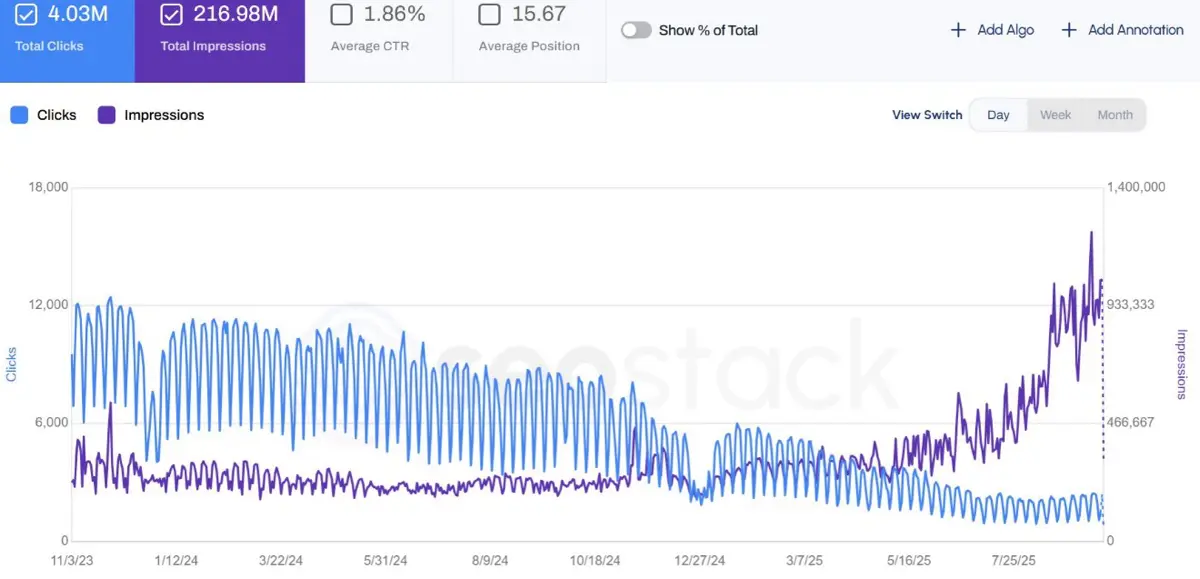
Task: Click the Average Position 15.67 card
Action: click(529, 41)
